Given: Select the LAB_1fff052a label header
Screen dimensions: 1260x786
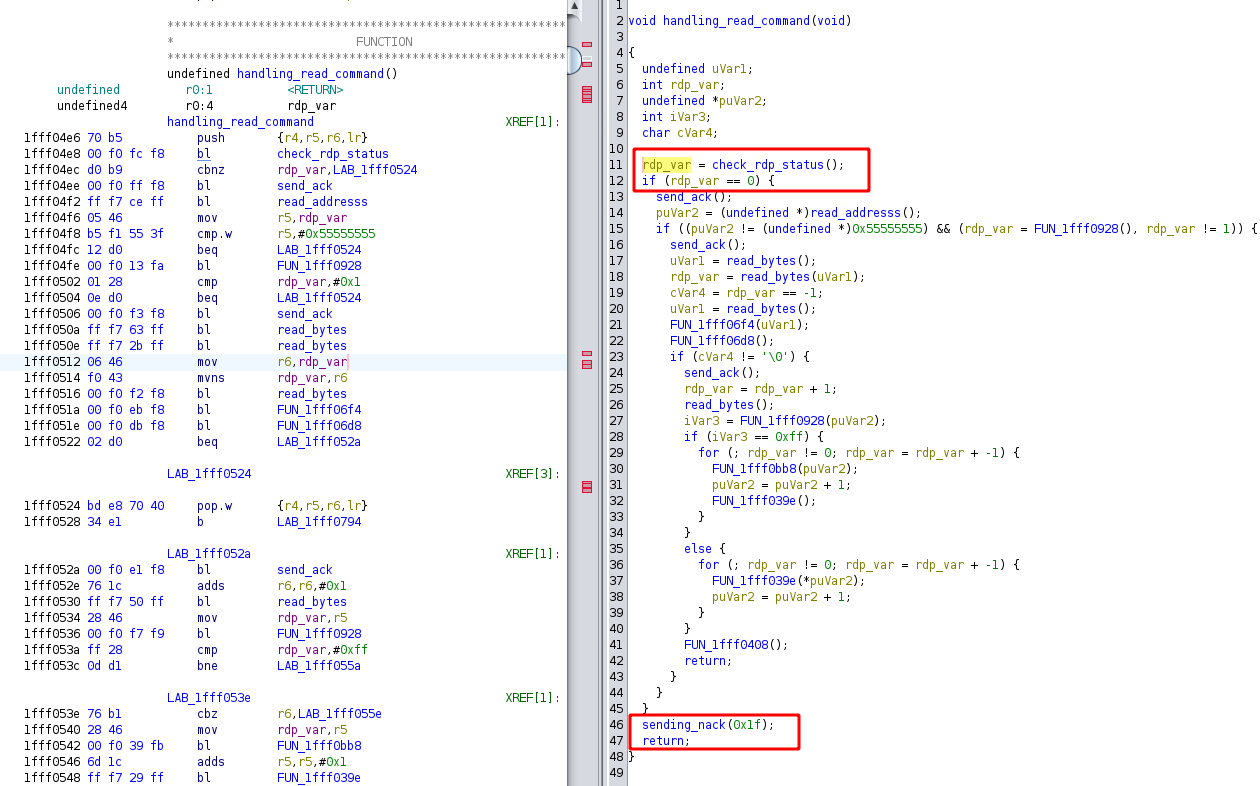Looking at the screenshot, I should click(208, 554).
